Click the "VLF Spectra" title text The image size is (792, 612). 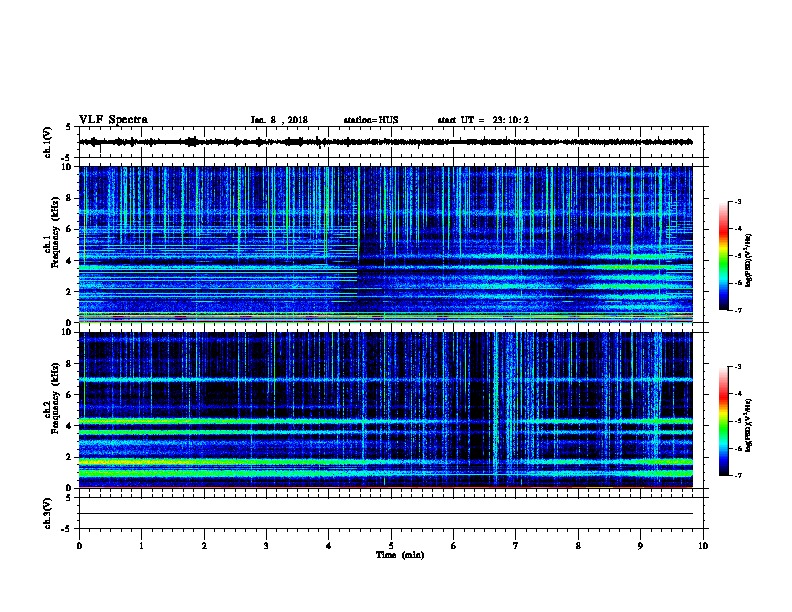pyautogui.click(x=113, y=120)
